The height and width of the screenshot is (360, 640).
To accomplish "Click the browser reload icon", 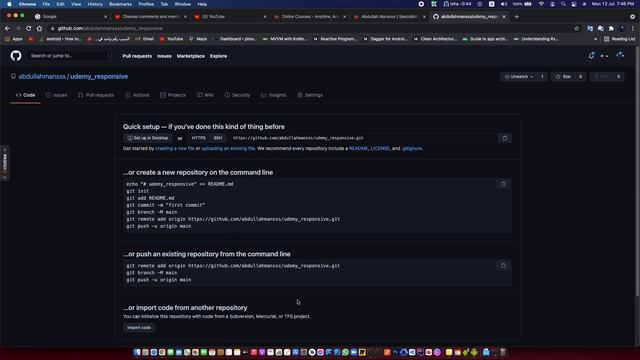I will [29, 28].
